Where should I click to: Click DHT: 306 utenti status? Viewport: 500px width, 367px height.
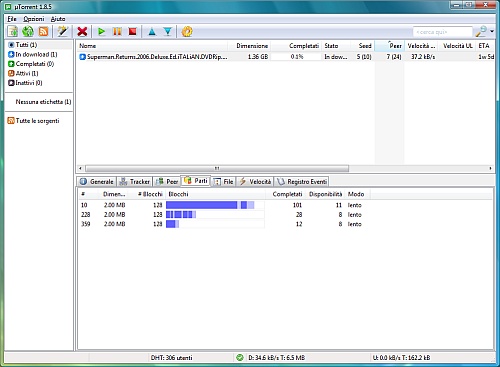[171, 358]
